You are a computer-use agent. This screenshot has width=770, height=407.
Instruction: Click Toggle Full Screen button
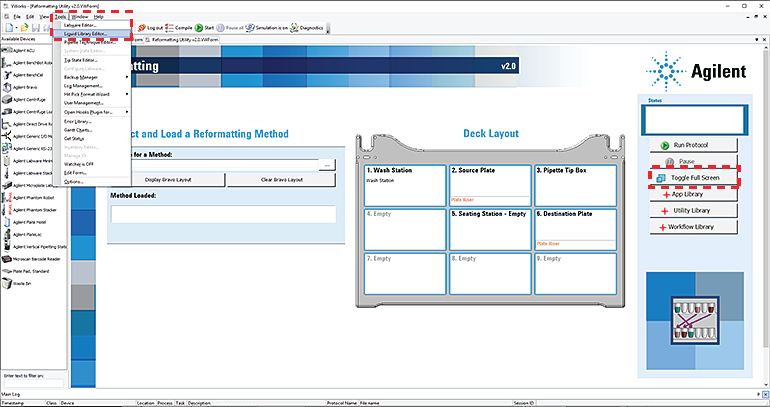pyautogui.click(x=693, y=176)
